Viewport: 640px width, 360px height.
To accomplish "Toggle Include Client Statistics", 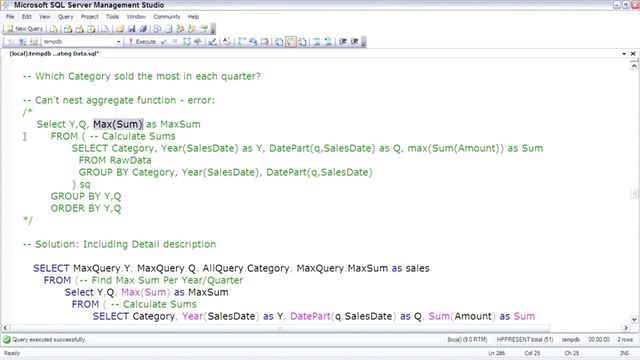I will pyautogui.click(x=253, y=42).
